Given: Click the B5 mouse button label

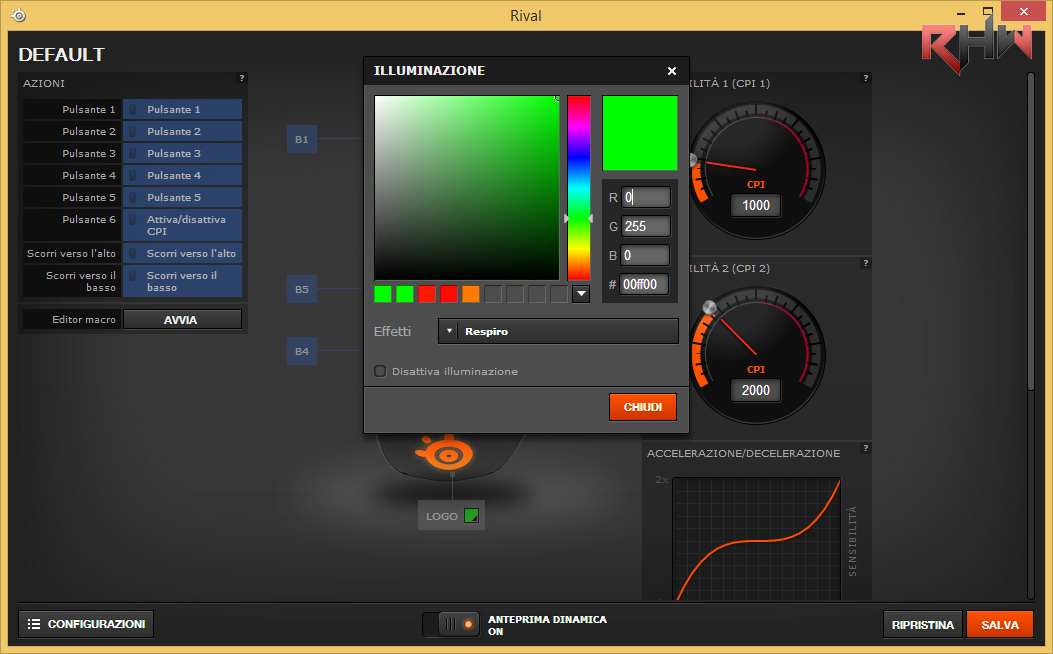Looking at the screenshot, I should pos(302,289).
